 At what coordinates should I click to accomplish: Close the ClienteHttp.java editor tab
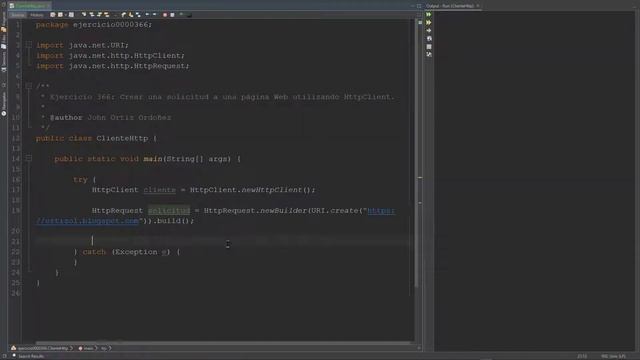point(48,6)
